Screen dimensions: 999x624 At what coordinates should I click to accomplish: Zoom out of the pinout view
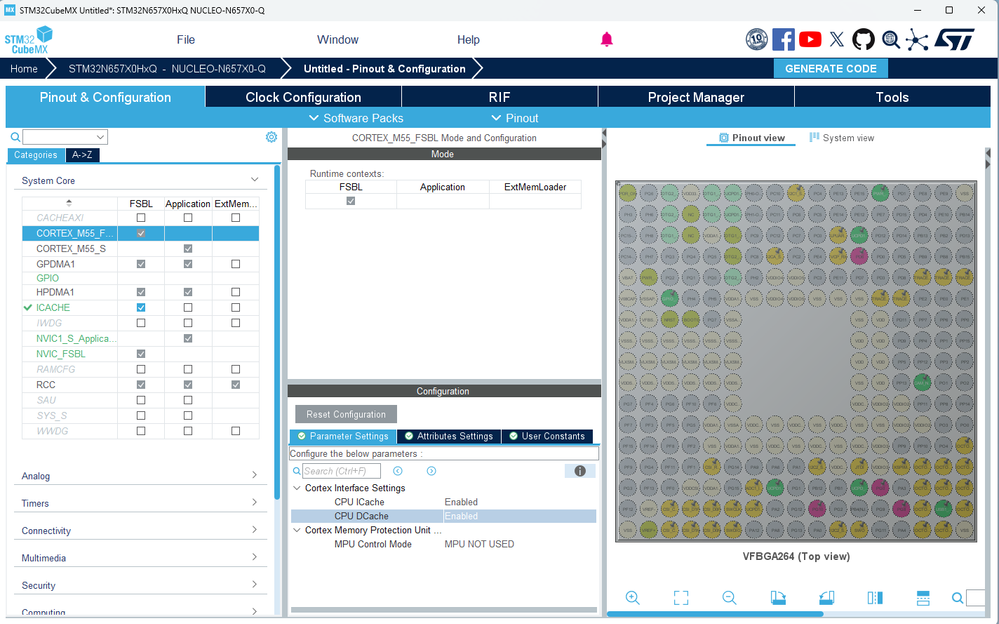(729, 597)
